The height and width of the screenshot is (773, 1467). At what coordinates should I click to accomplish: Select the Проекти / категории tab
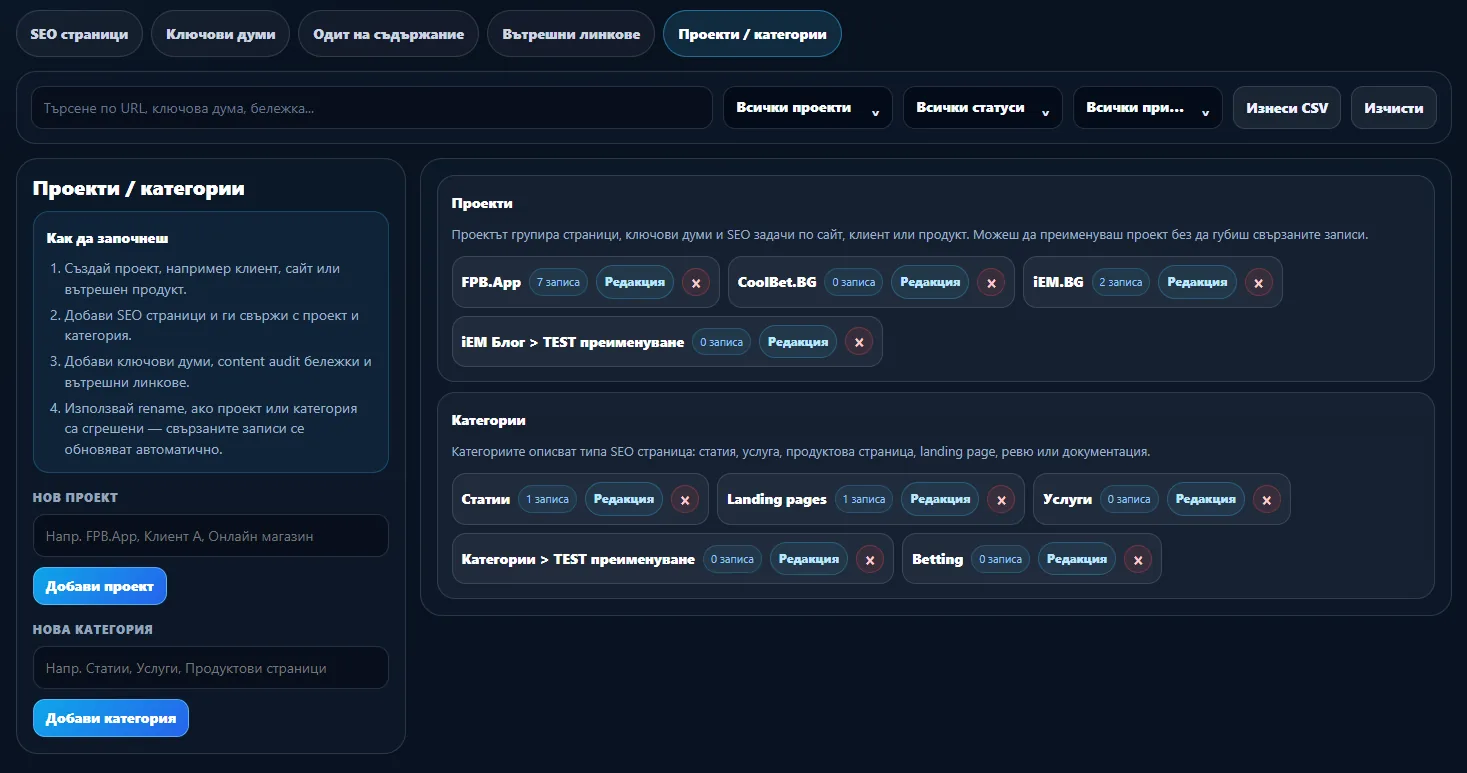pyautogui.click(x=752, y=34)
